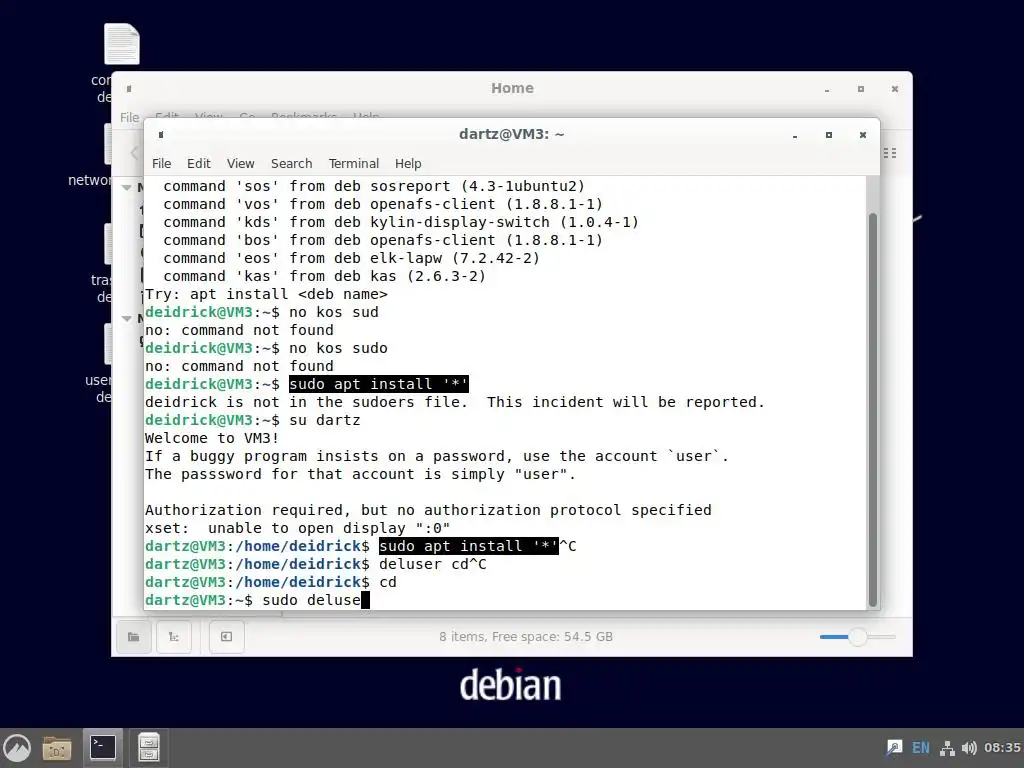Image resolution: width=1024 pixels, height=768 pixels.
Task: Click the terminal window menu icon
Action: click(x=161, y=135)
